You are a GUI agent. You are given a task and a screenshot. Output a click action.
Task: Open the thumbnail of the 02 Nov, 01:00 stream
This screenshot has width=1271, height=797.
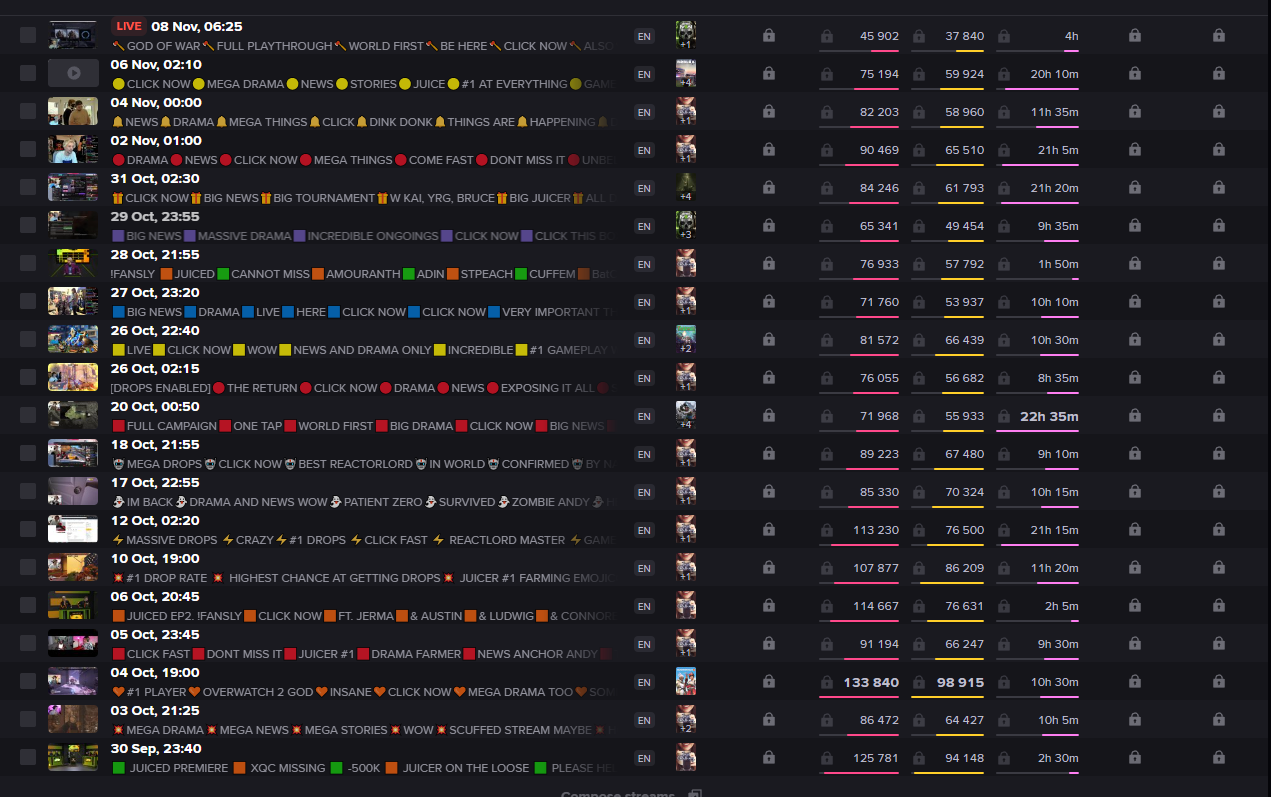pyautogui.click(x=73, y=149)
